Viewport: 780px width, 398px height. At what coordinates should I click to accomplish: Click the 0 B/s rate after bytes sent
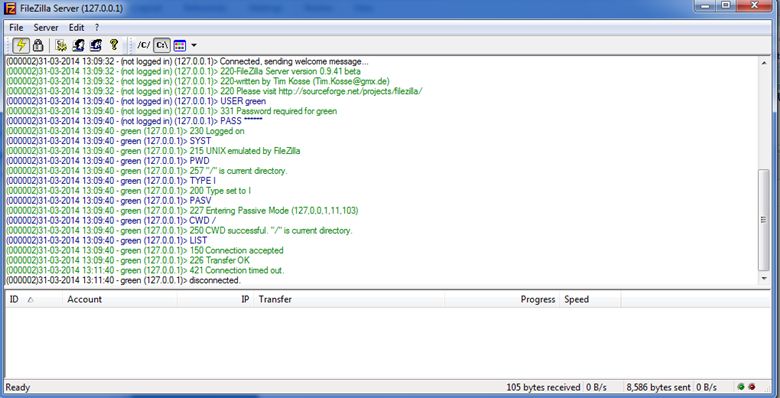706,387
